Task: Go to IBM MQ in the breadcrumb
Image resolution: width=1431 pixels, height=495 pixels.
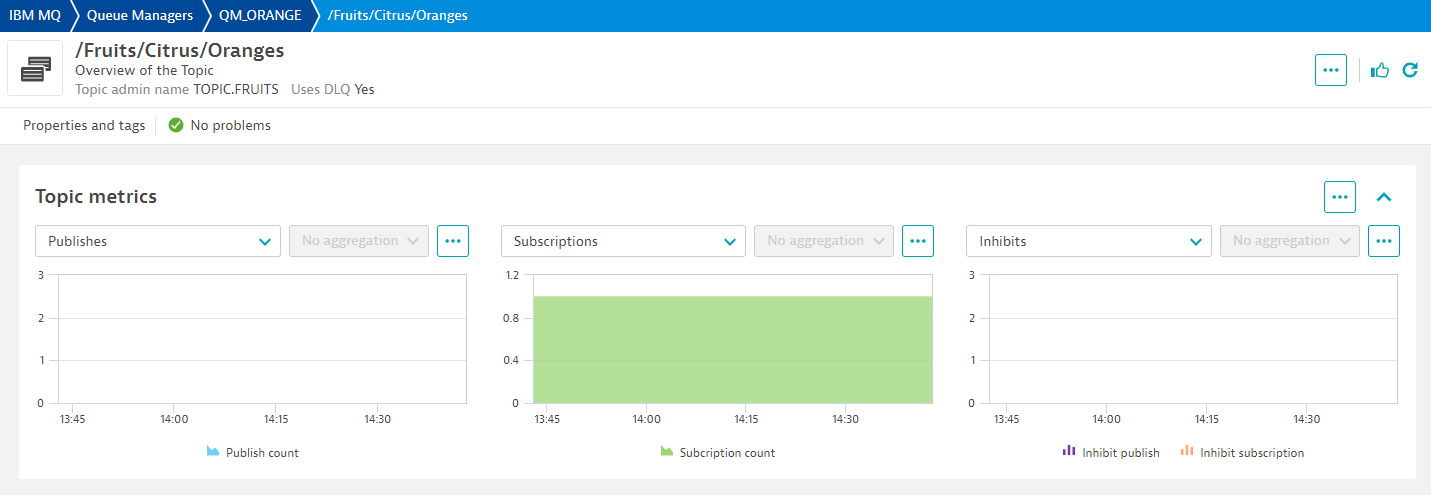Action: coord(35,15)
